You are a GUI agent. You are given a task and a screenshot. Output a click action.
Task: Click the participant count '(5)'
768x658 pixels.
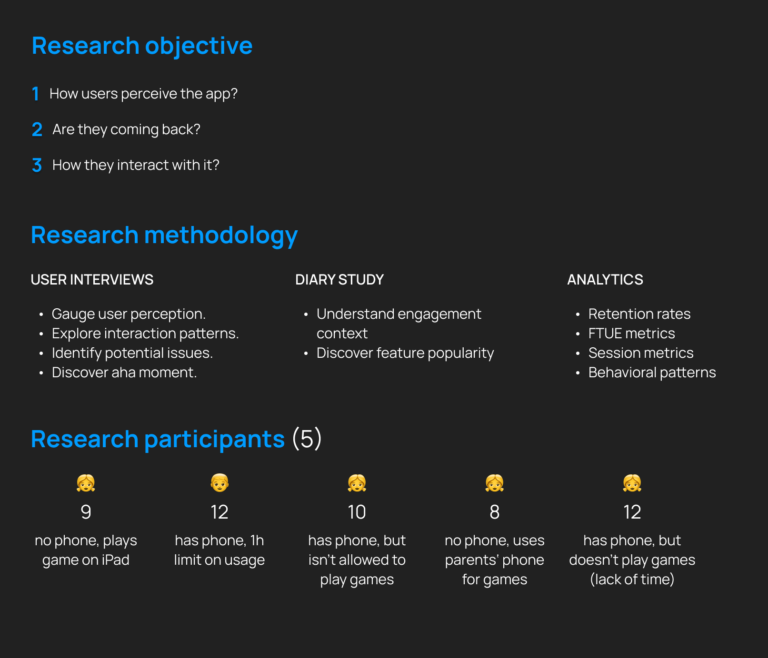click(307, 439)
